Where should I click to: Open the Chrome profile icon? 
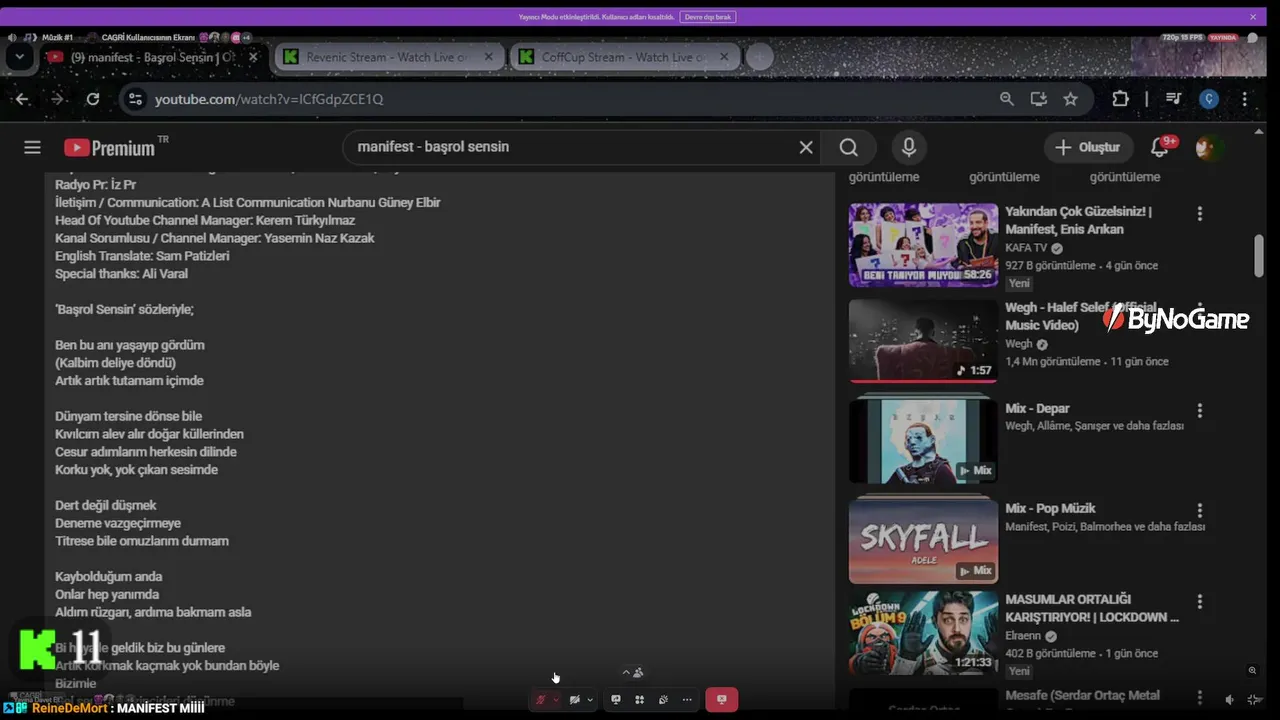tap(1210, 99)
